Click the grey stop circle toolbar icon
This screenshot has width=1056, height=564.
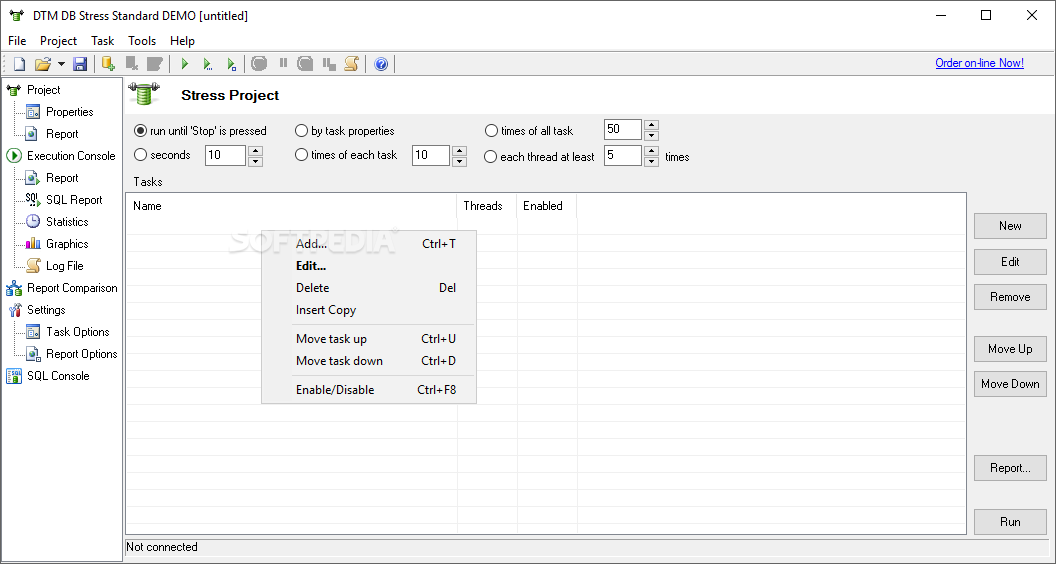[259, 64]
